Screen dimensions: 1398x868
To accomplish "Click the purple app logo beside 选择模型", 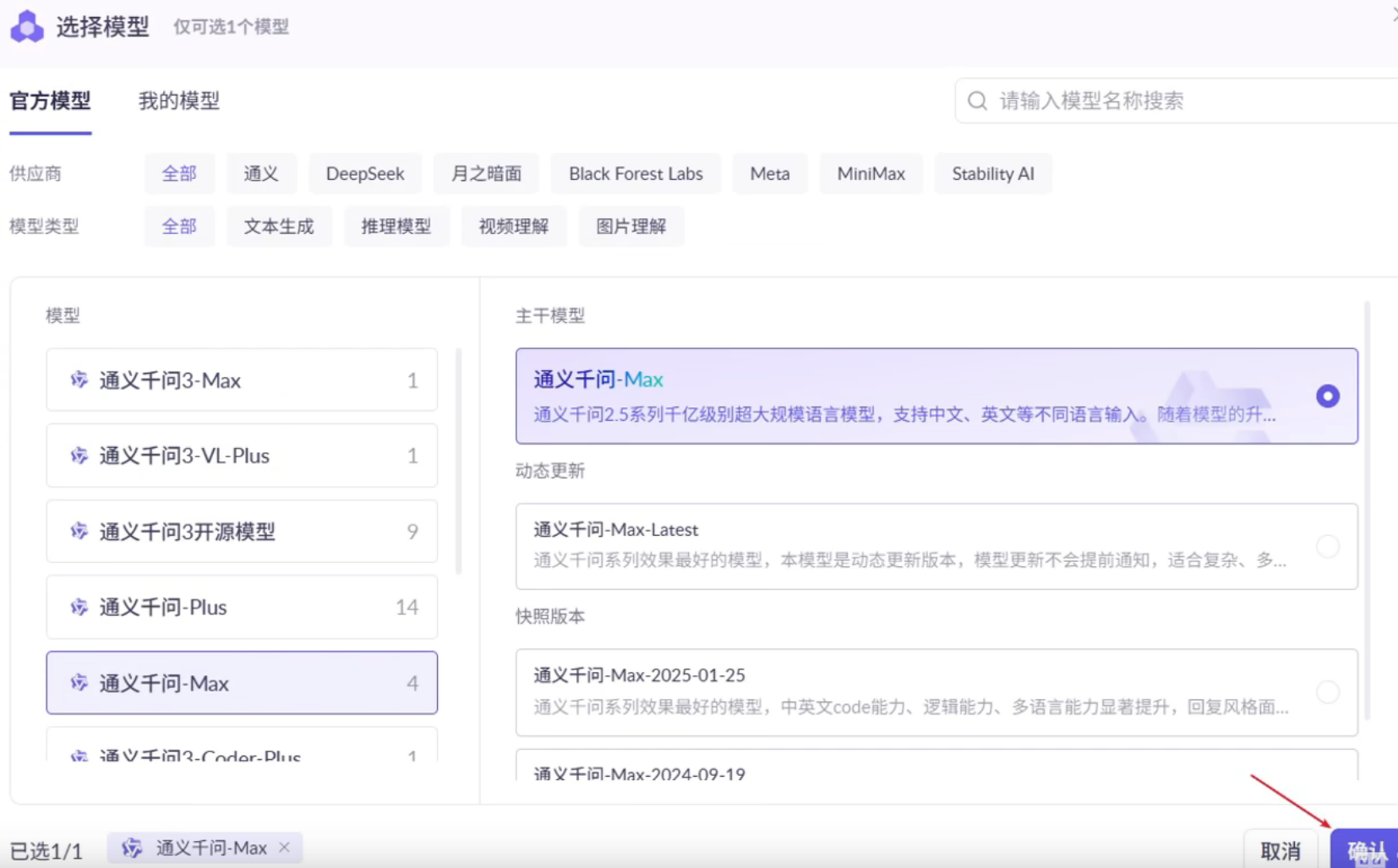I will [26, 26].
